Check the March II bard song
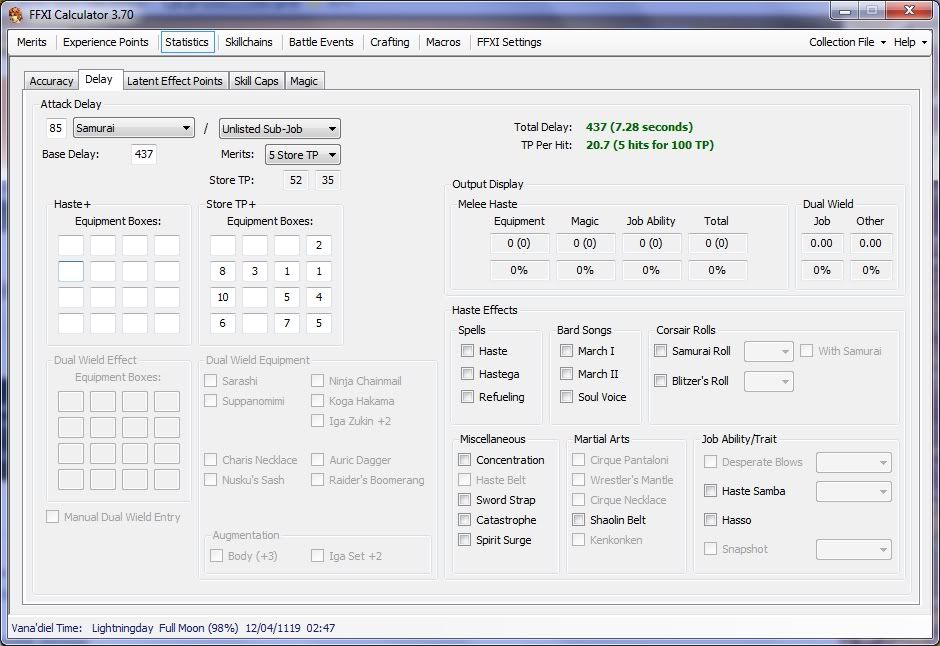Screen dimensions: 940x646 click(x=567, y=374)
